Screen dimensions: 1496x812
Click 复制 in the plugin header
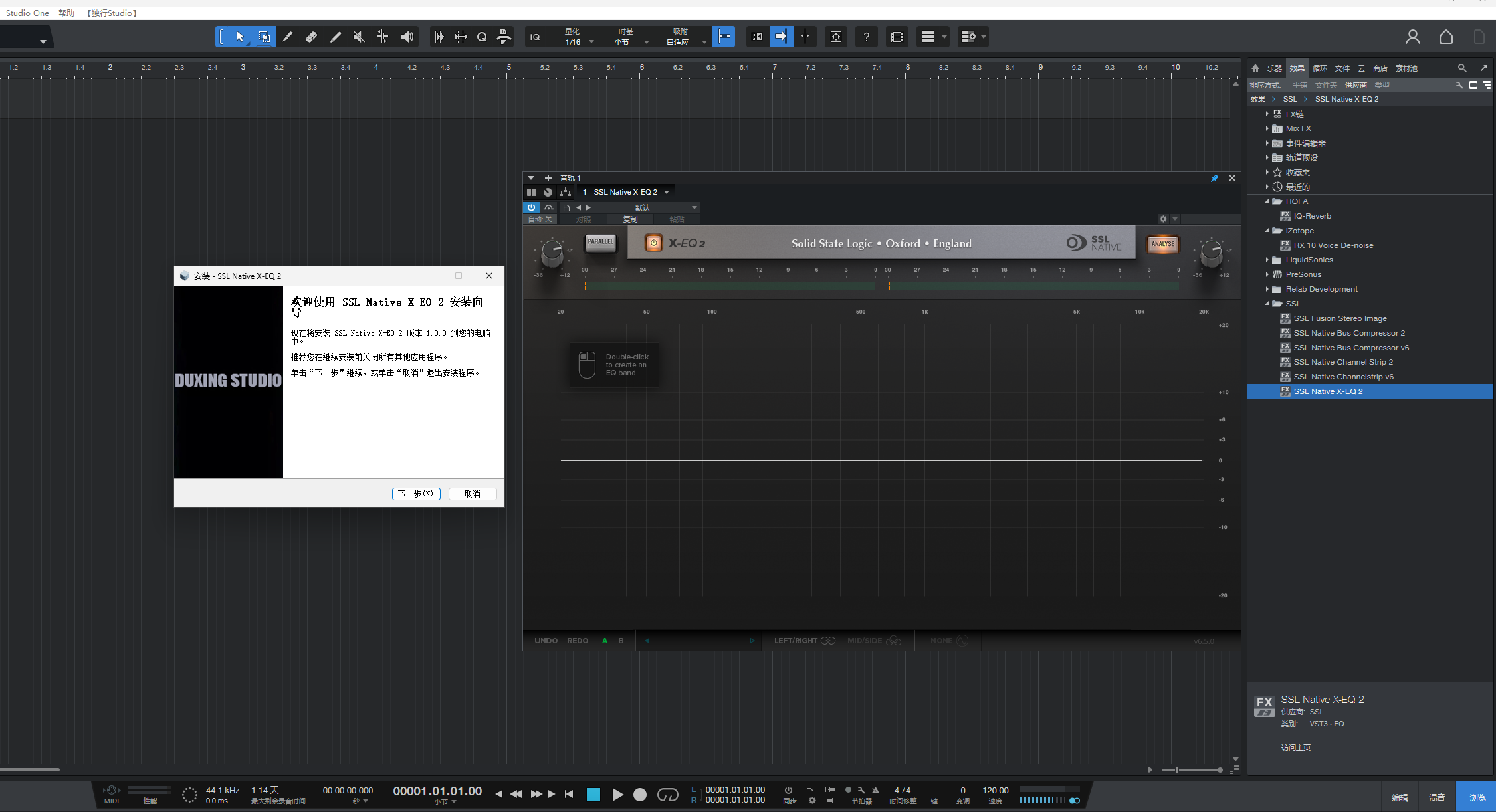[630, 219]
